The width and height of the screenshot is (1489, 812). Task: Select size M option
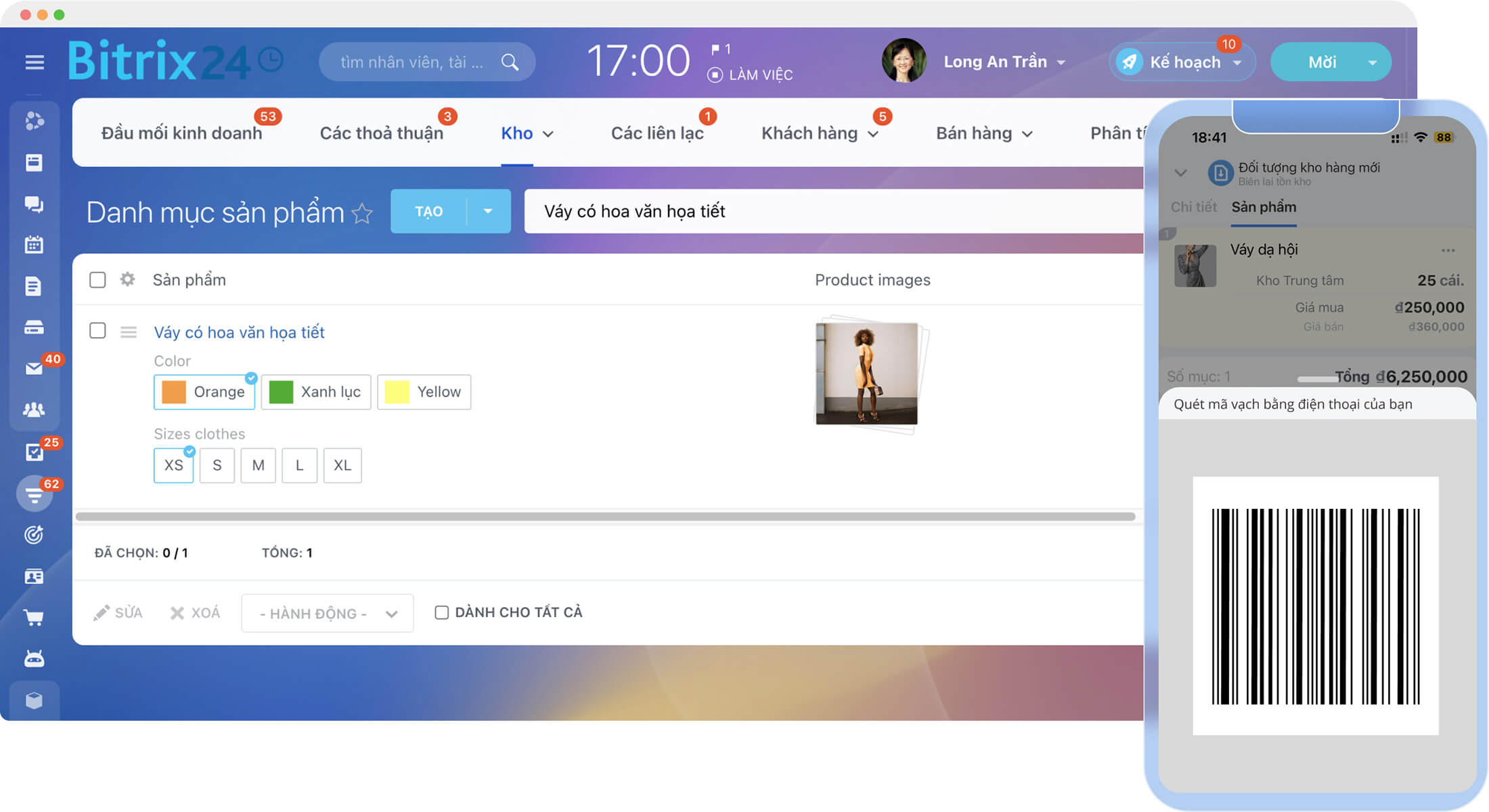tap(258, 465)
